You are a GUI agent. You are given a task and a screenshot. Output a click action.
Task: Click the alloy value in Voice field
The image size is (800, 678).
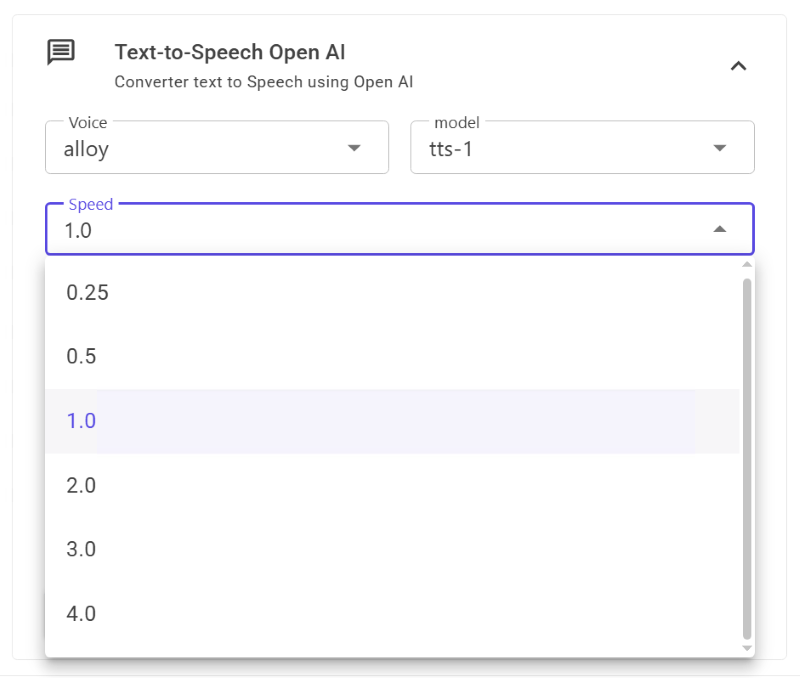tap(86, 149)
